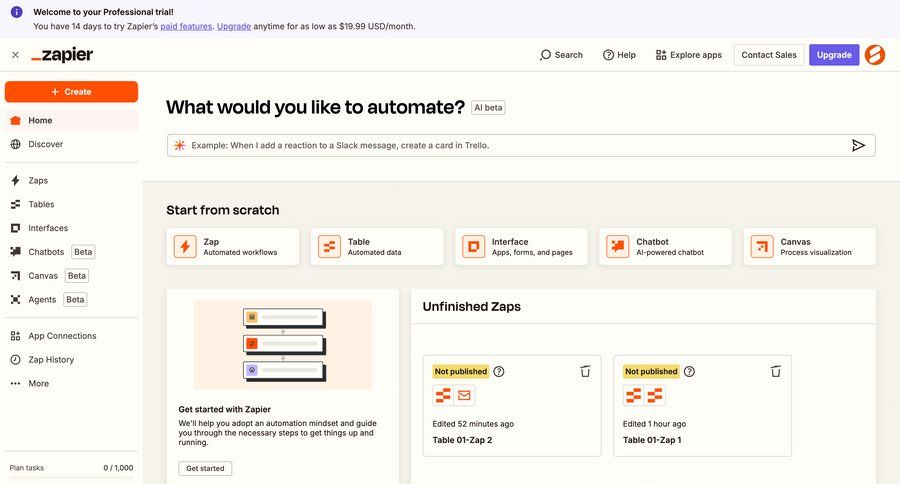This screenshot has width=900, height=484.
Task: Open Search in top bar
Action: pos(561,55)
